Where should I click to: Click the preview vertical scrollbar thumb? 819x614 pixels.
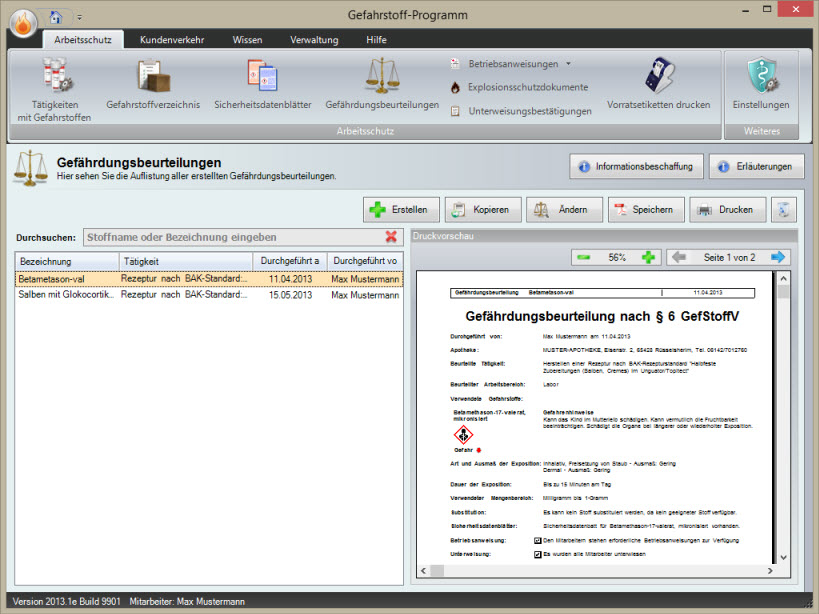(783, 292)
